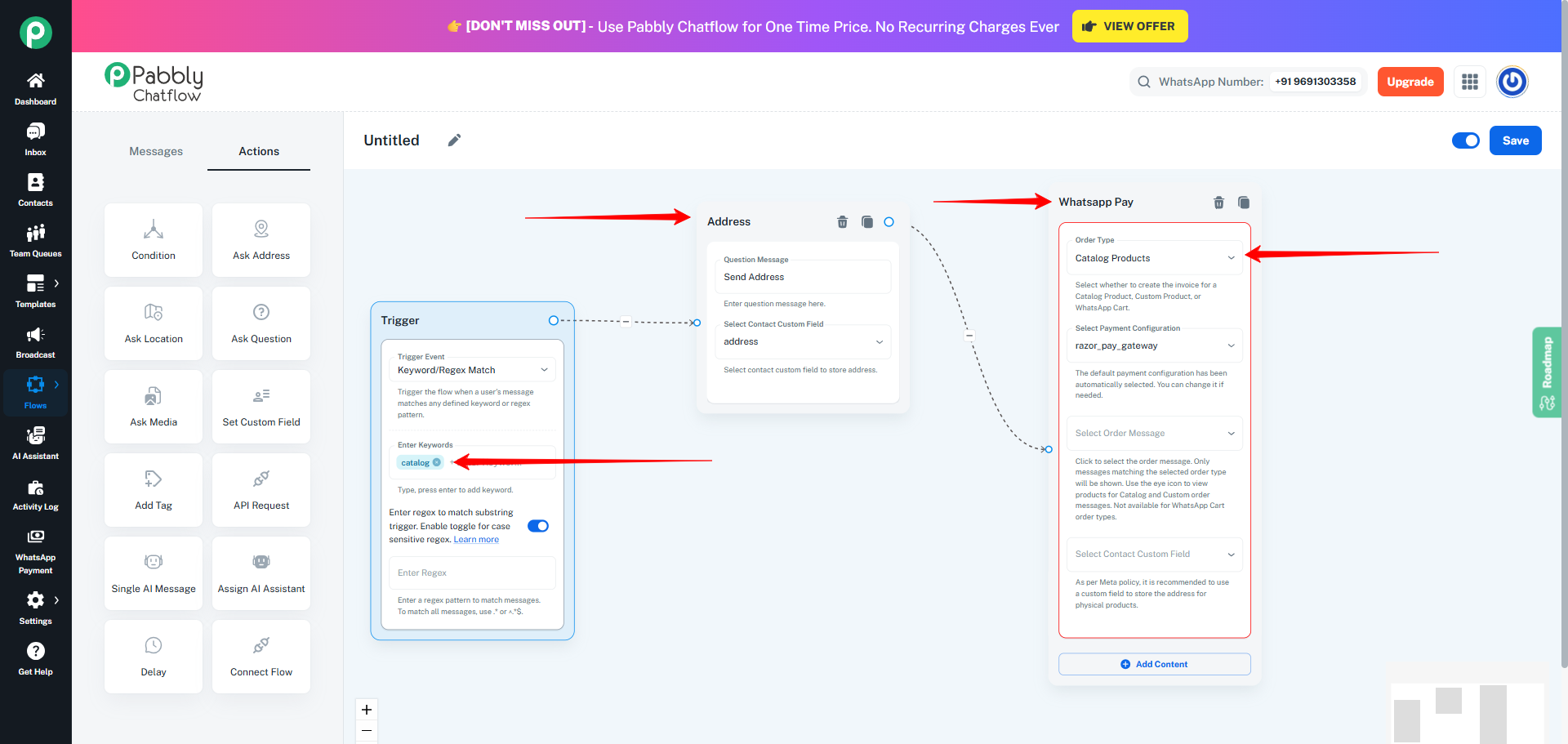Screen dimensions: 1568x744
Task: Add Connect Flow action block
Action: [x=261, y=657]
